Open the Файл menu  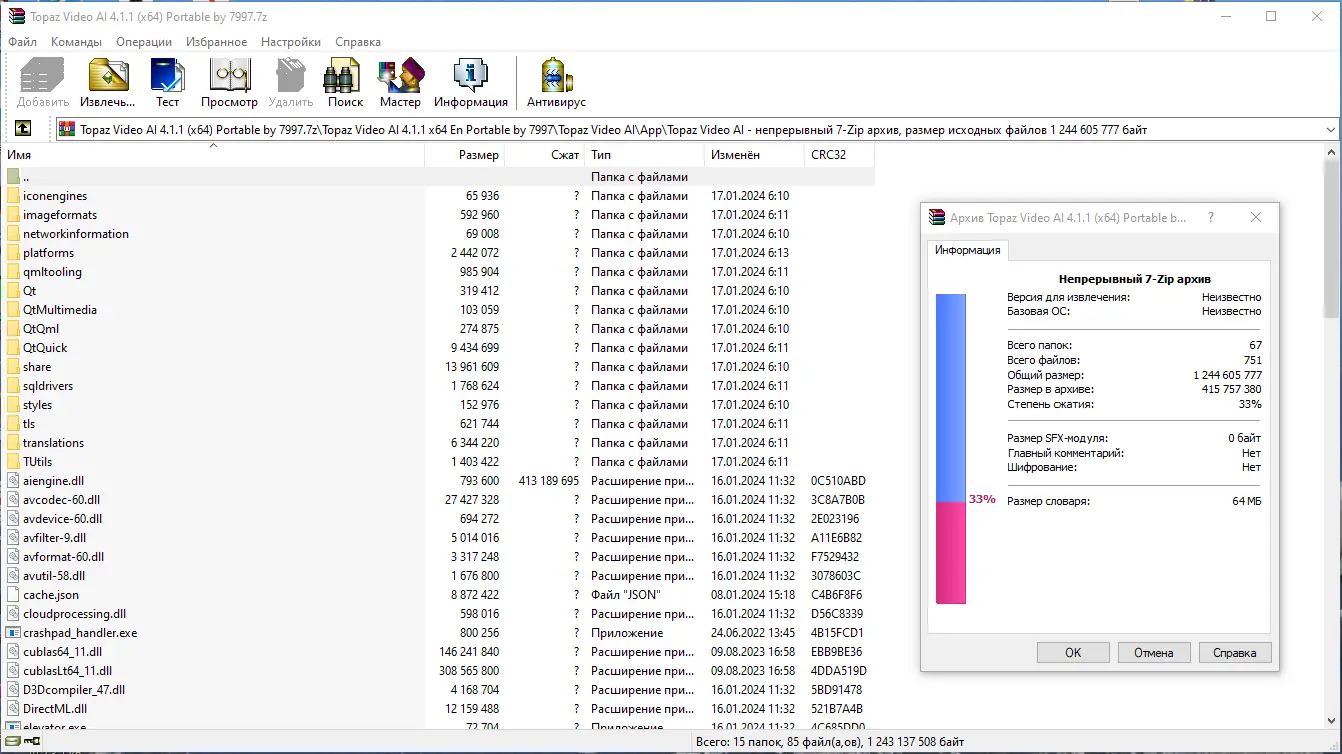coord(21,42)
